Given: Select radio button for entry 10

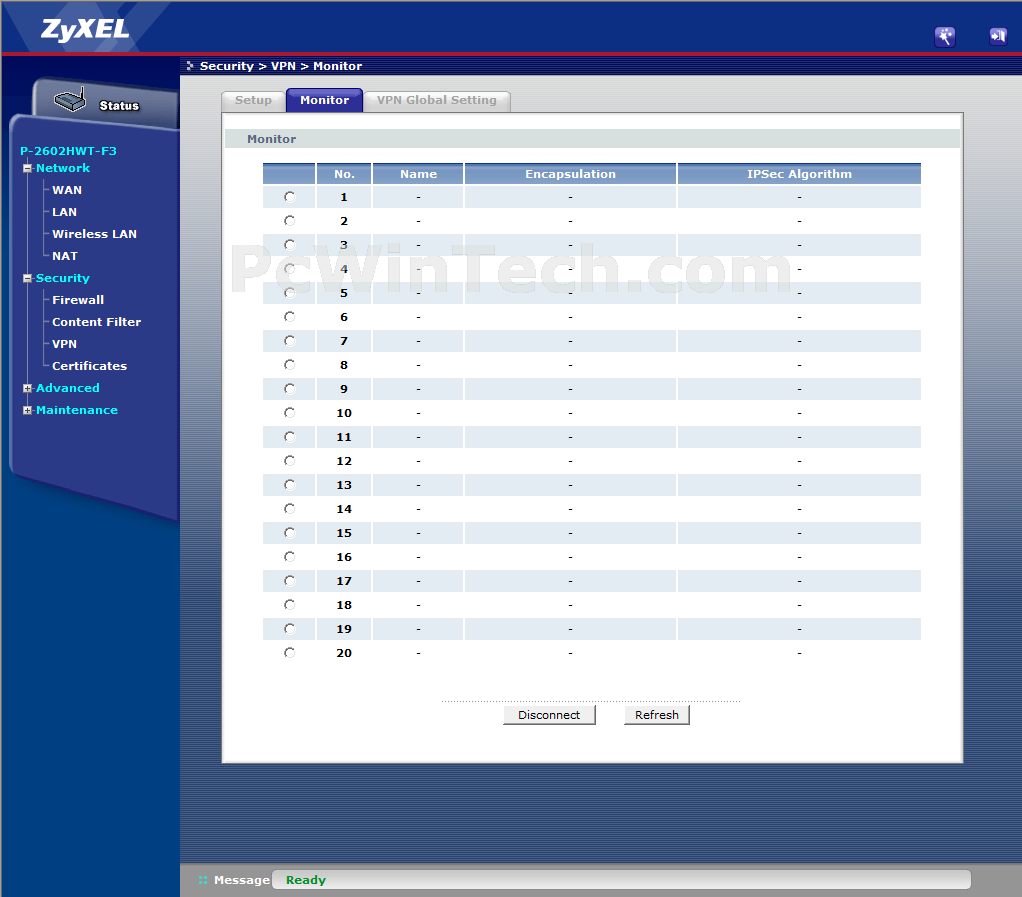Looking at the screenshot, I should tap(289, 413).
